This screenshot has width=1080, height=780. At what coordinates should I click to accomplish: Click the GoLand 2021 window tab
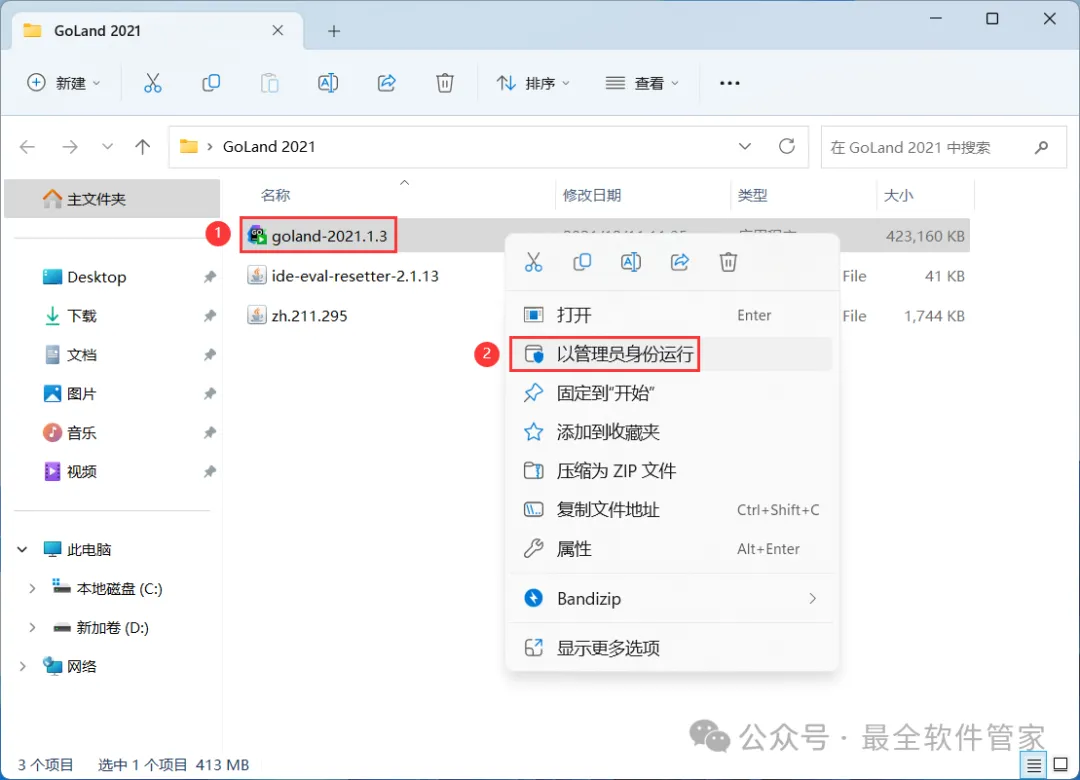tap(158, 31)
